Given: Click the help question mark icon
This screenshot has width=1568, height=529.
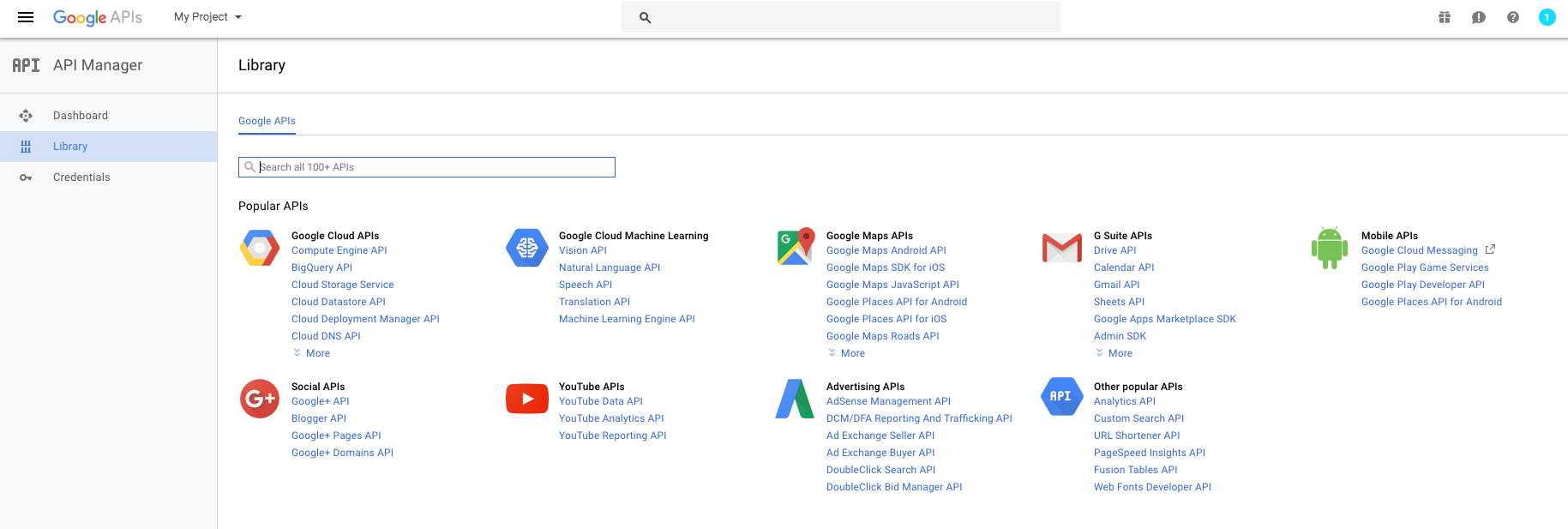Looking at the screenshot, I should click(1513, 17).
